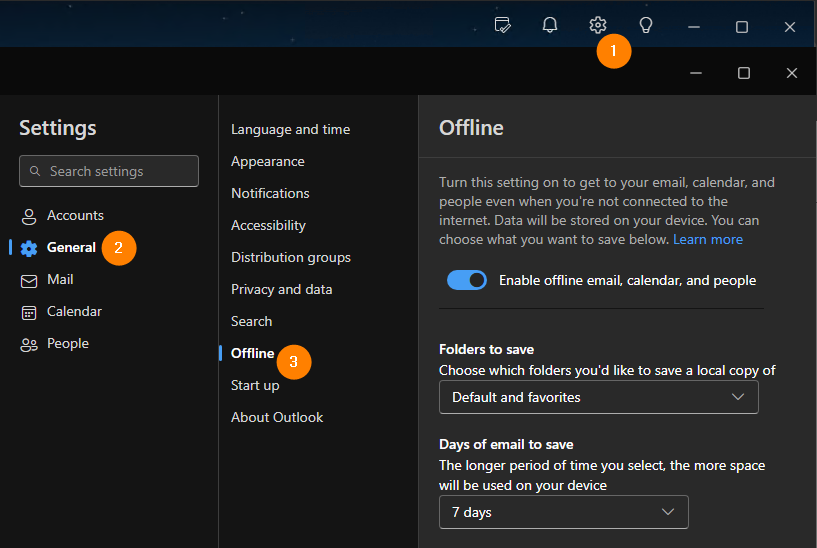Maximize the Settings dialog window
The width and height of the screenshot is (817, 548).
tap(744, 73)
